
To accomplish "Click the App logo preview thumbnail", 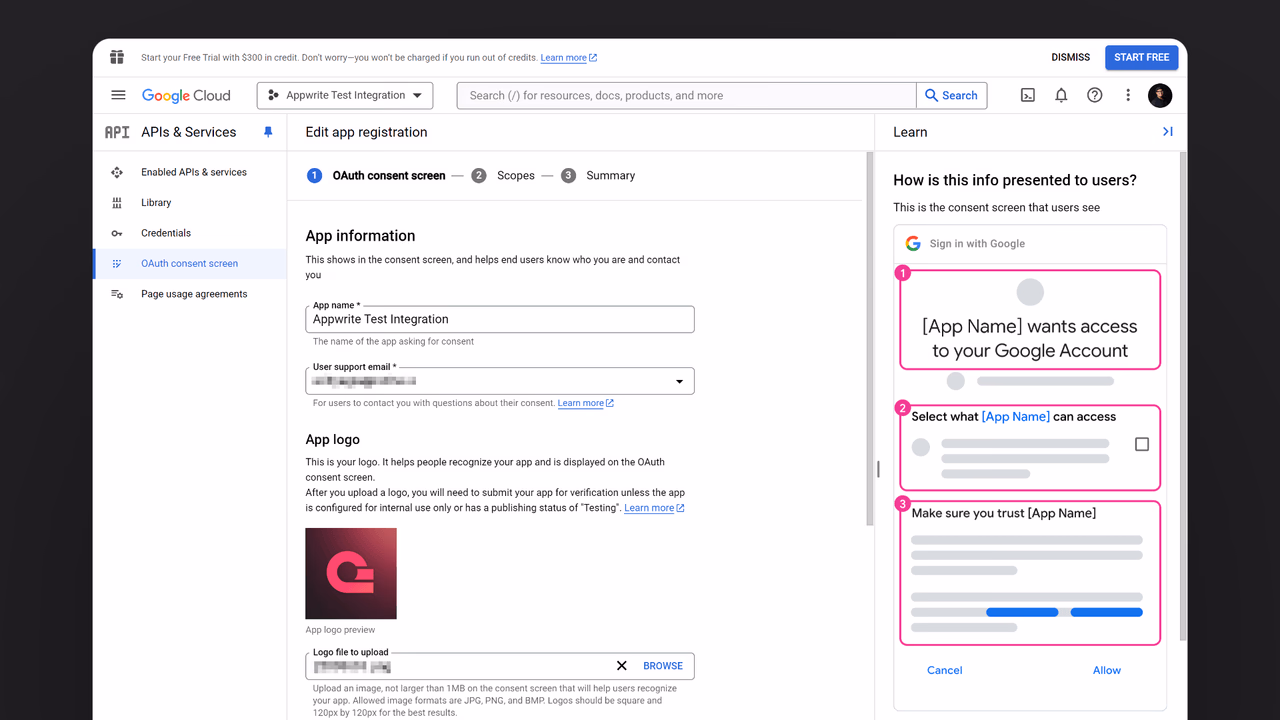I will pyautogui.click(x=351, y=573).
